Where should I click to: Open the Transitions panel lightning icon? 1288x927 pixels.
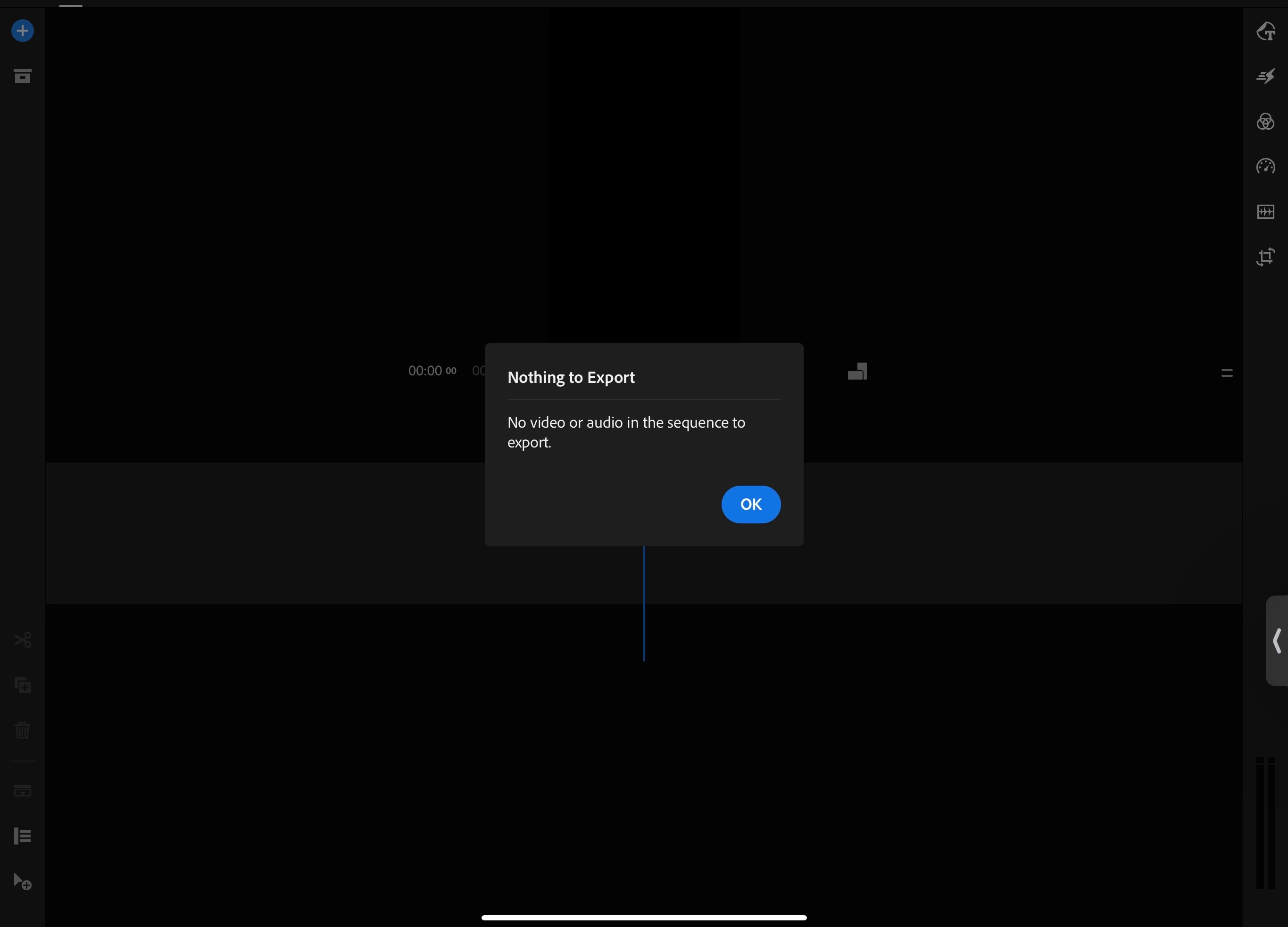1265,76
